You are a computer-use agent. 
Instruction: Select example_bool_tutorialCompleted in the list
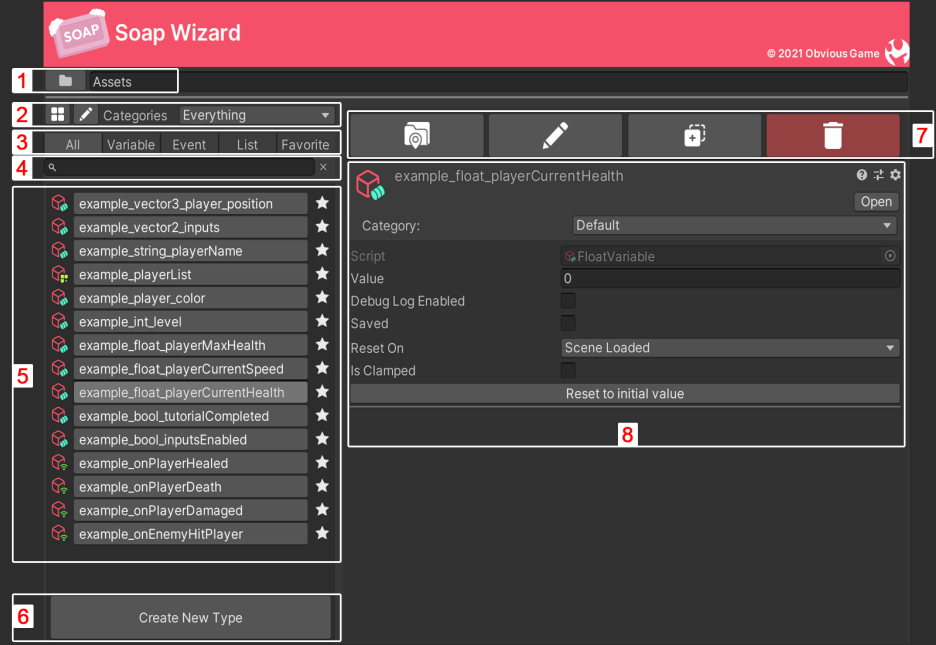pyautogui.click(x=190, y=416)
